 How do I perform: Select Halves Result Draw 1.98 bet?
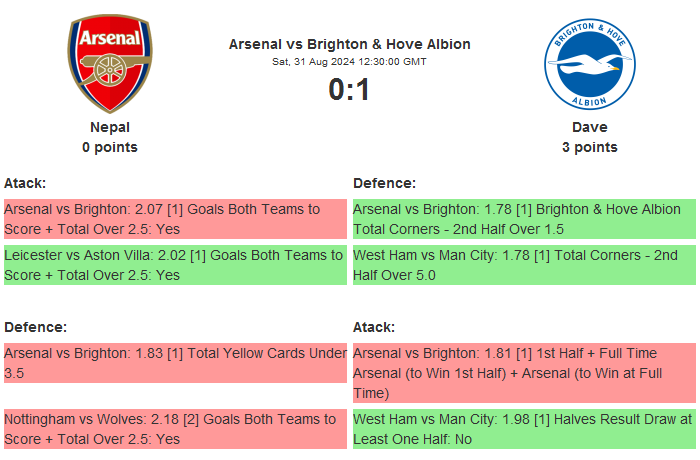[x=523, y=429]
